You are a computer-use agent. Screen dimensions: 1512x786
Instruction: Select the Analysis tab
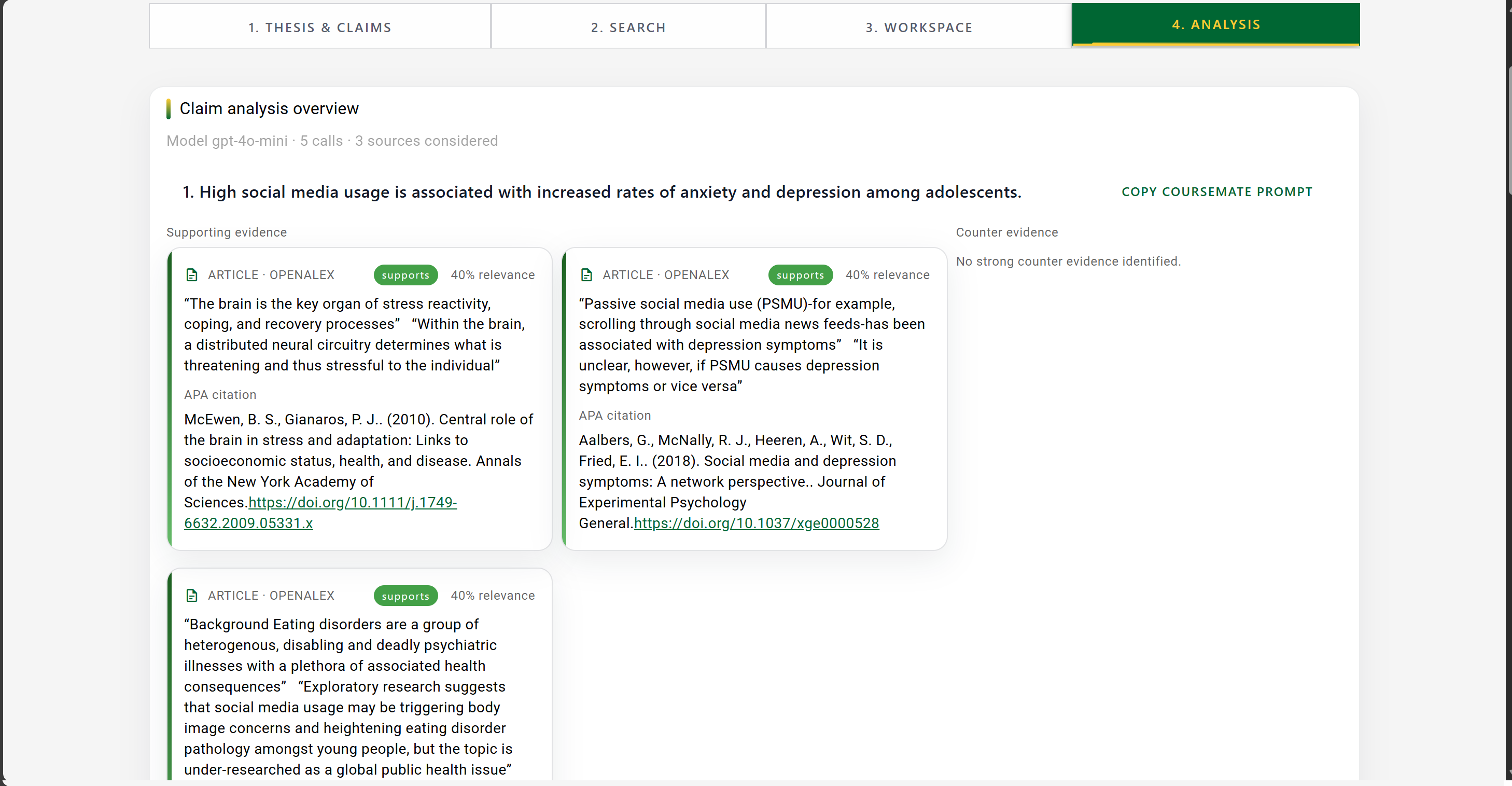pyautogui.click(x=1215, y=25)
